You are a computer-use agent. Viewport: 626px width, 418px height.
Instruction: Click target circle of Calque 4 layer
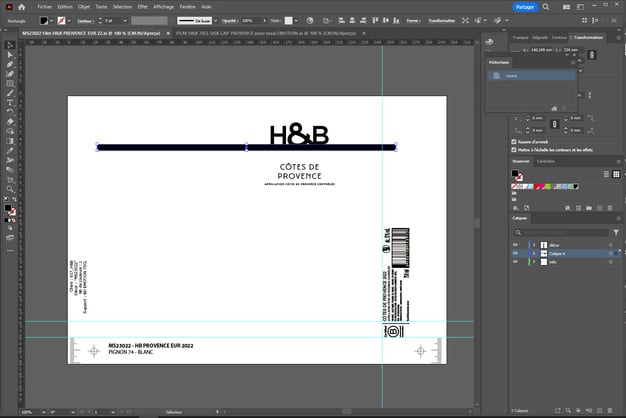point(610,254)
